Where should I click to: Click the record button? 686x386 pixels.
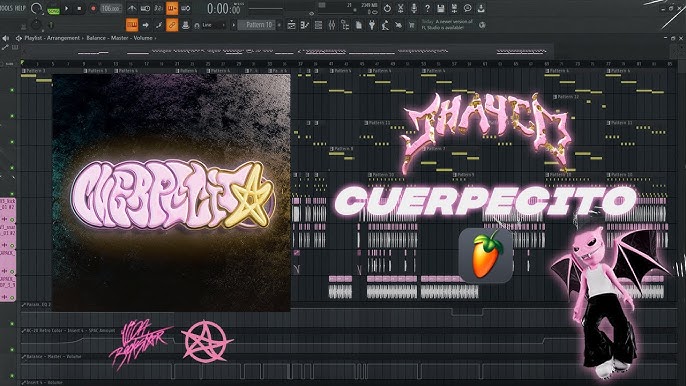point(93,8)
